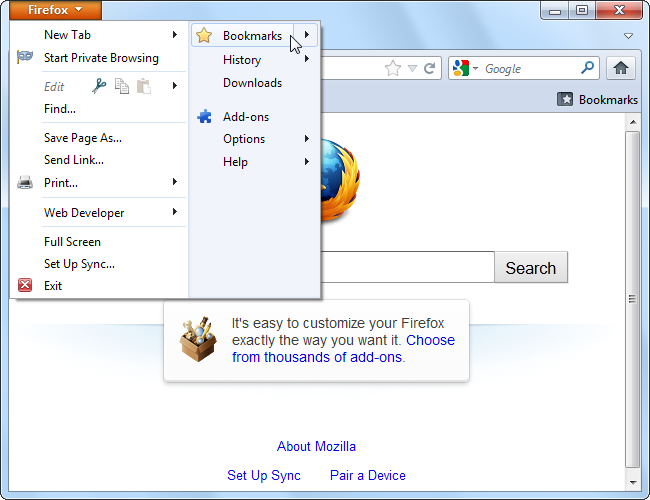Click the scrollbar down arrow
The width and height of the screenshot is (650, 500).
pyautogui.click(x=633, y=482)
